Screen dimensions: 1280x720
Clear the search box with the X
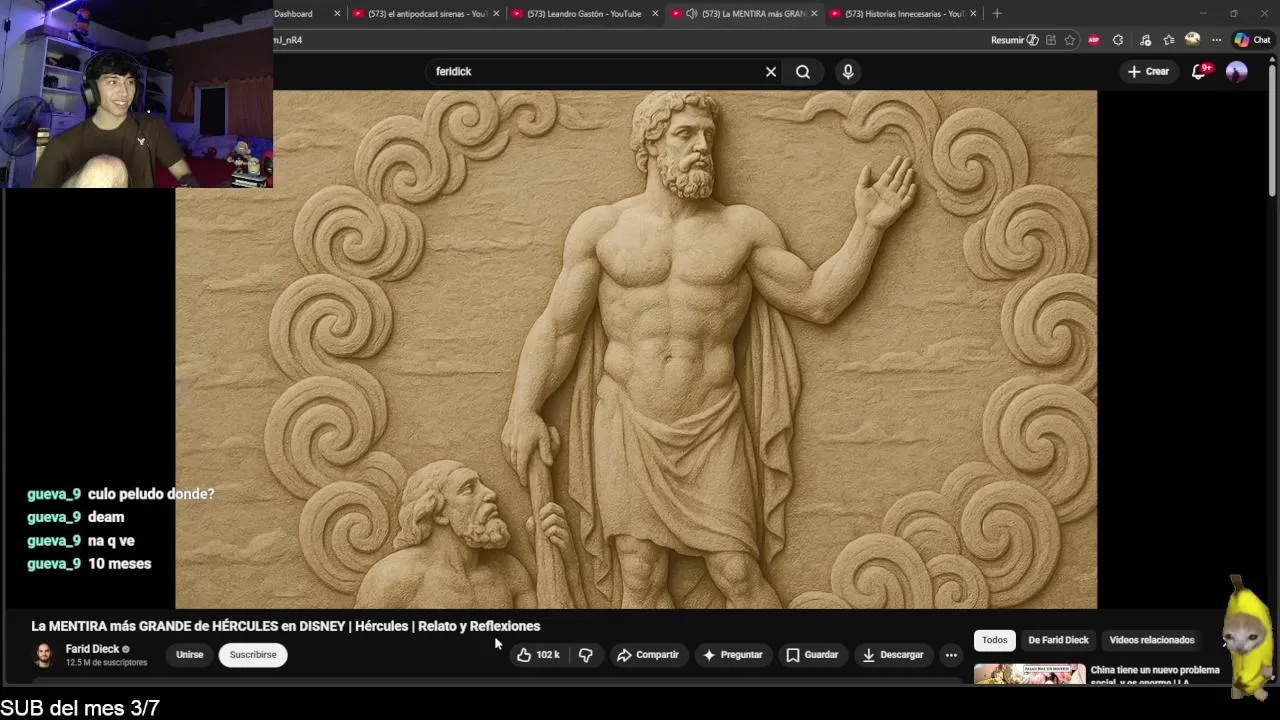(771, 72)
